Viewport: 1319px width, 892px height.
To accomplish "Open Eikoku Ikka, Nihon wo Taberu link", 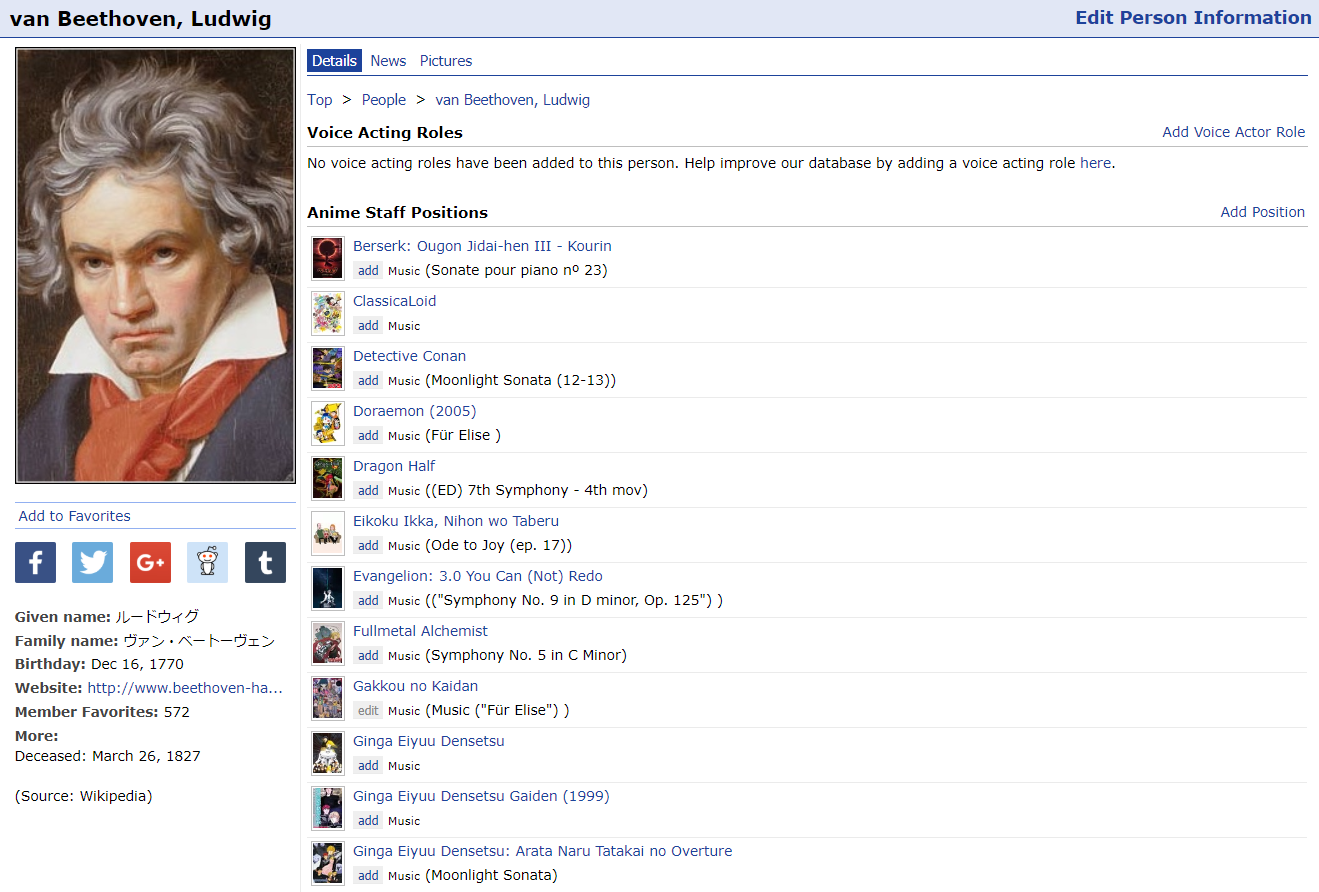I will pos(456,521).
